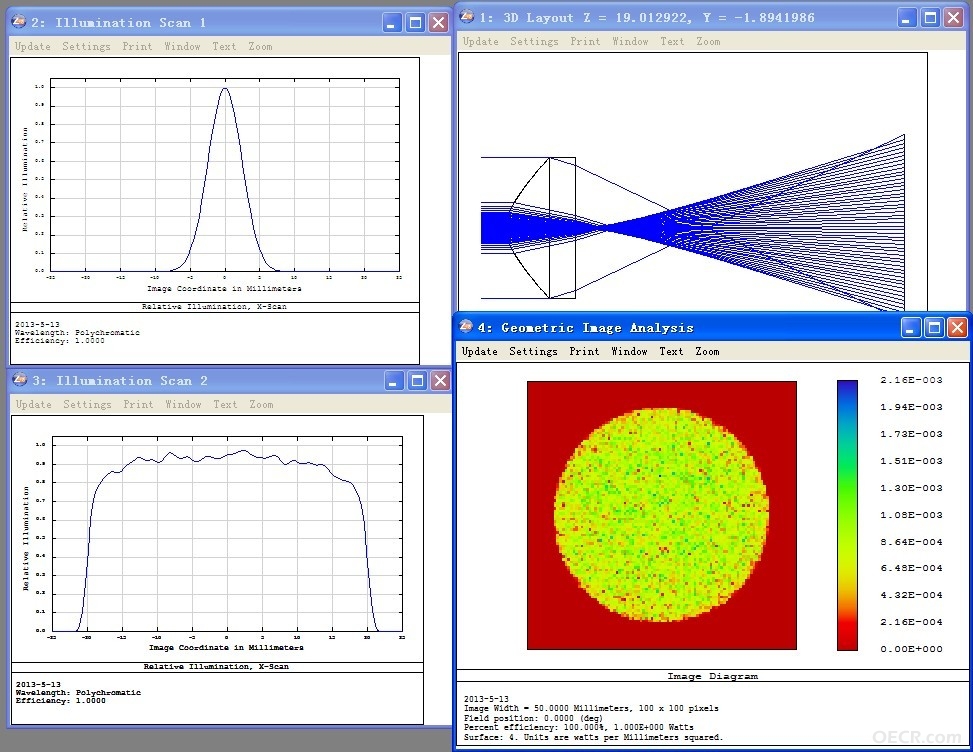Maximize the Illumination Scan 1 window
The width and height of the screenshot is (973, 752).
(415, 23)
